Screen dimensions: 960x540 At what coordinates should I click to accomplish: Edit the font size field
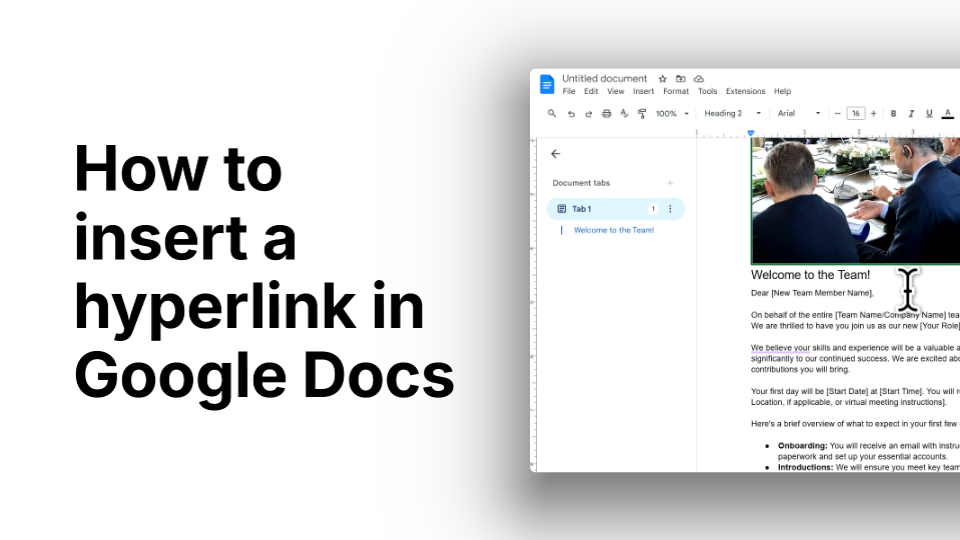click(856, 113)
